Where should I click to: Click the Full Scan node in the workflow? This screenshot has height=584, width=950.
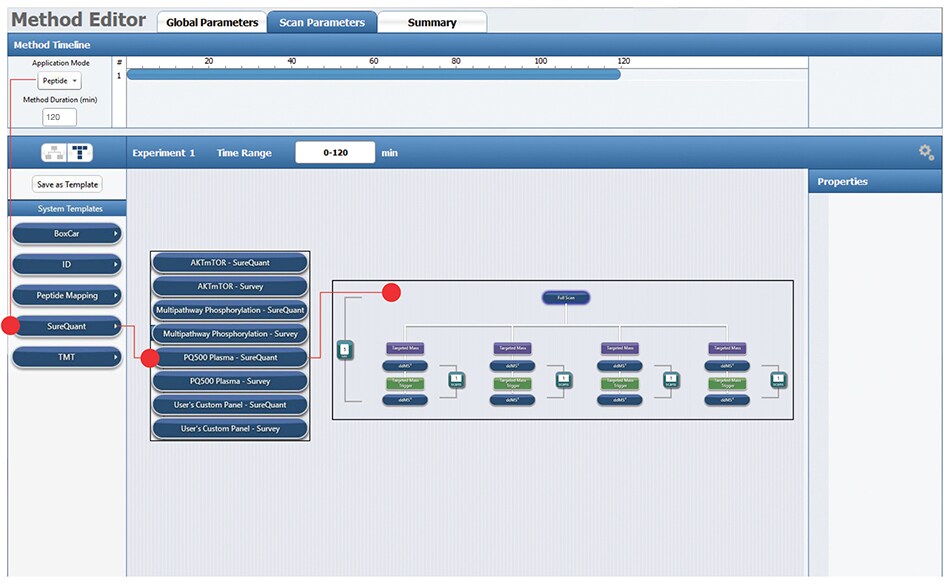pos(566,298)
